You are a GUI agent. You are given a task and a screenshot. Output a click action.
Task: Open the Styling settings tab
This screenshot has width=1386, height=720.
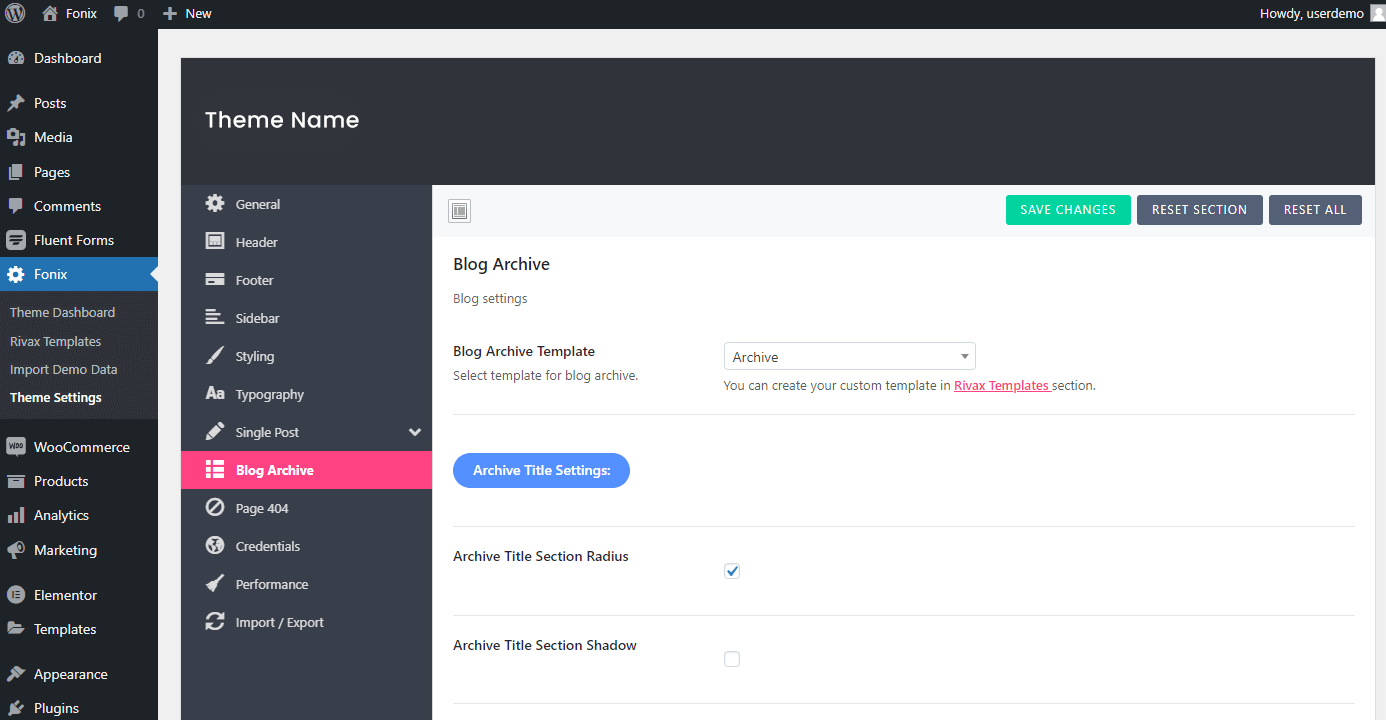coord(306,356)
